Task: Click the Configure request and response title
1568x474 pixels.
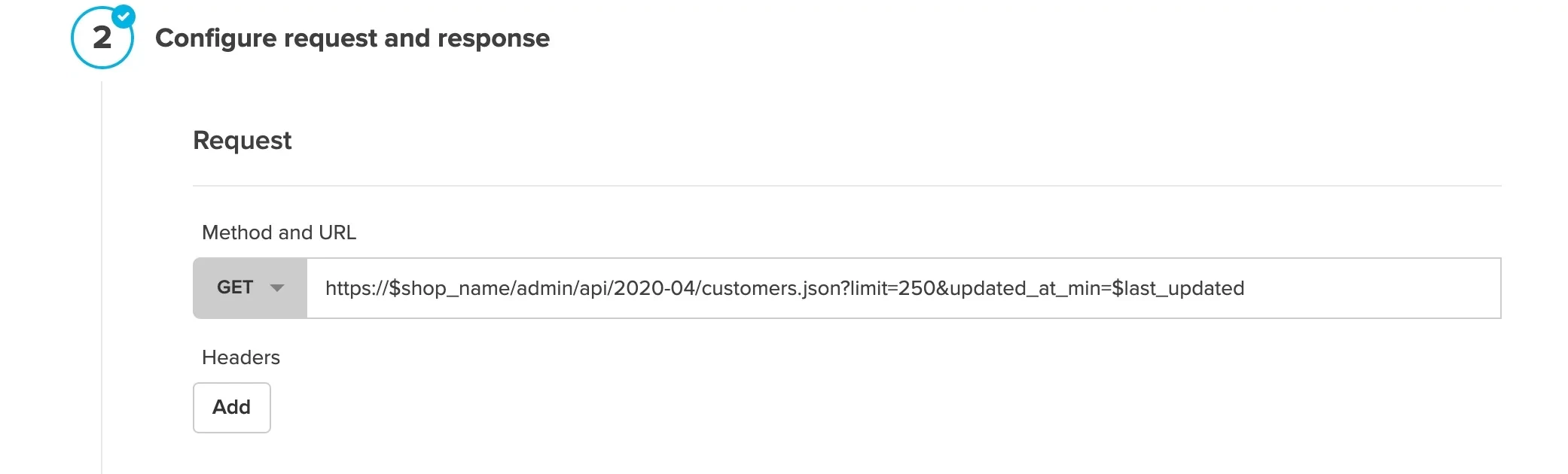Action: tap(353, 38)
